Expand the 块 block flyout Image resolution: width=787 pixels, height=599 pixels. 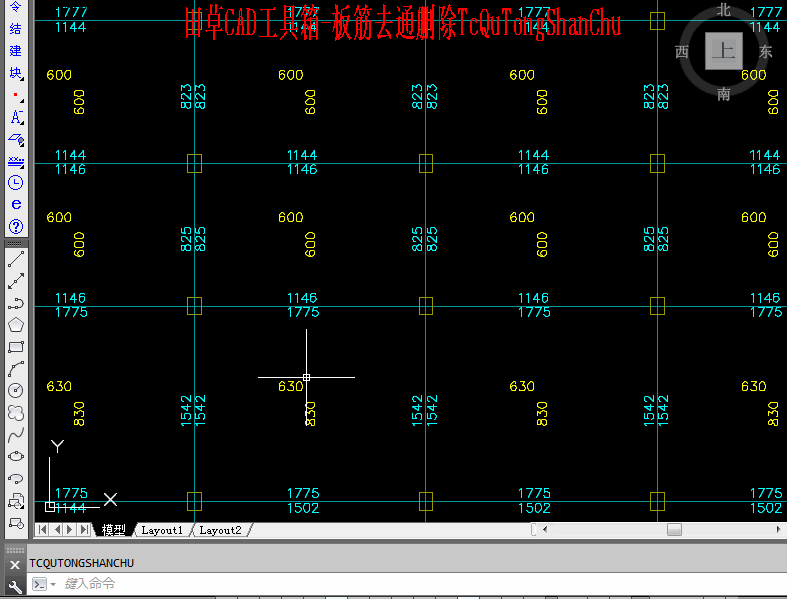tap(16, 73)
